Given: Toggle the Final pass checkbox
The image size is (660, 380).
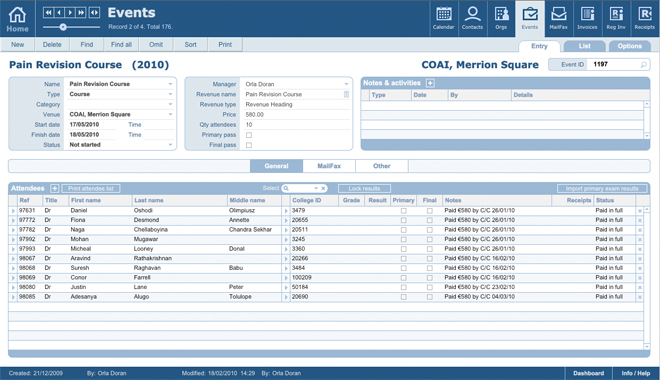Looking at the screenshot, I should [249, 145].
